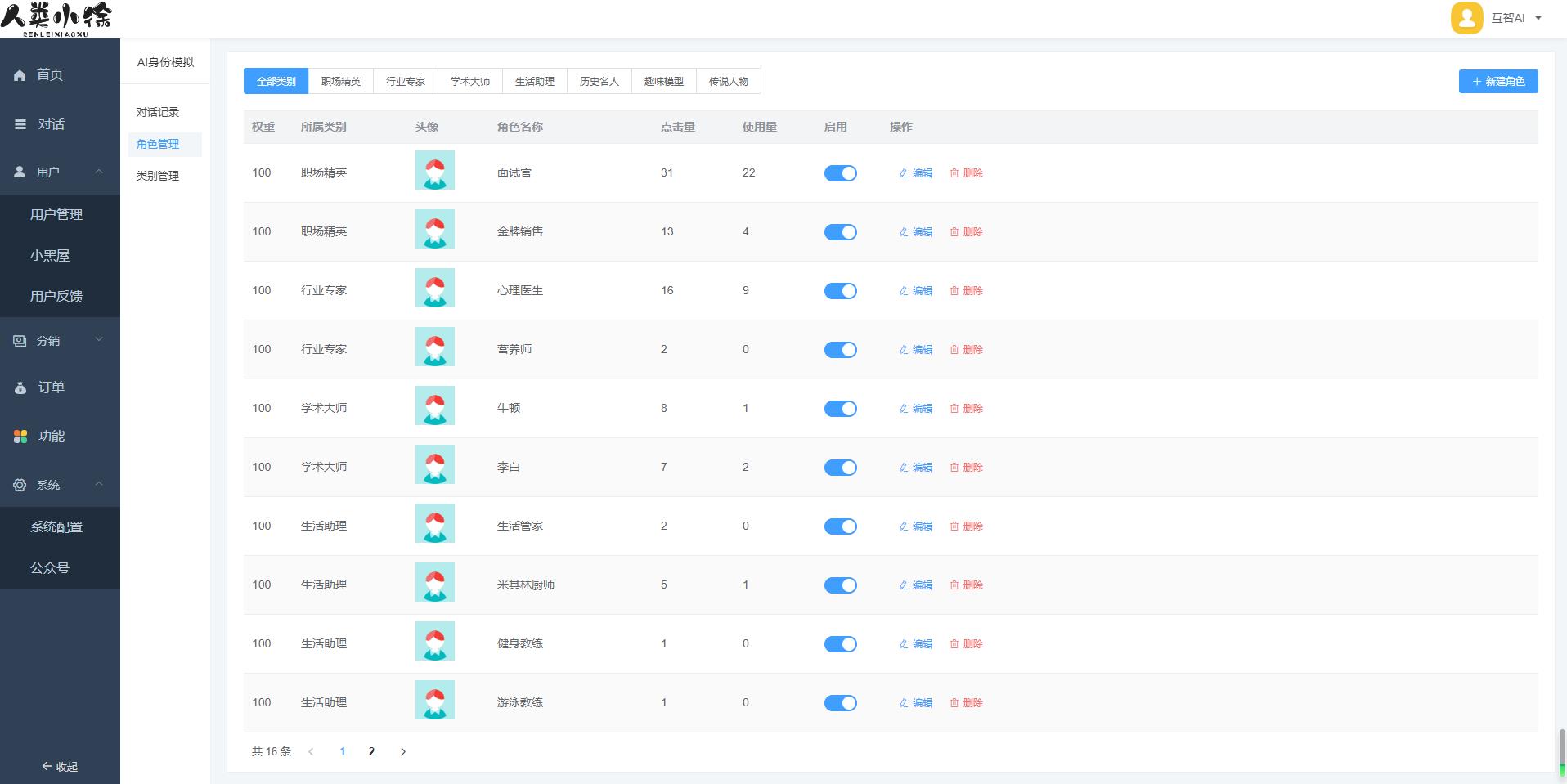Delete the 李白 role
This screenshot has height=784, width=1567.
967,468
